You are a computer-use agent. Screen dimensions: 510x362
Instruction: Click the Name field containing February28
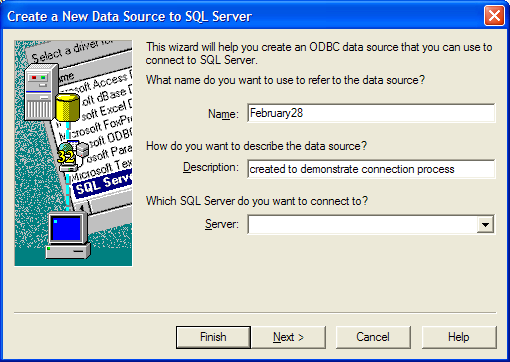point(371,113)
